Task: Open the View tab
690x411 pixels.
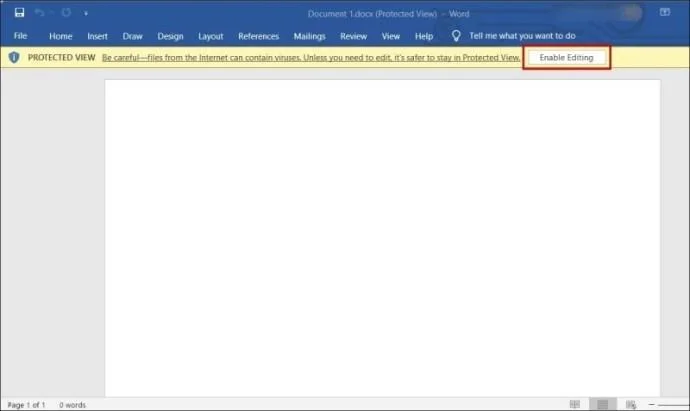Action: 391,36
